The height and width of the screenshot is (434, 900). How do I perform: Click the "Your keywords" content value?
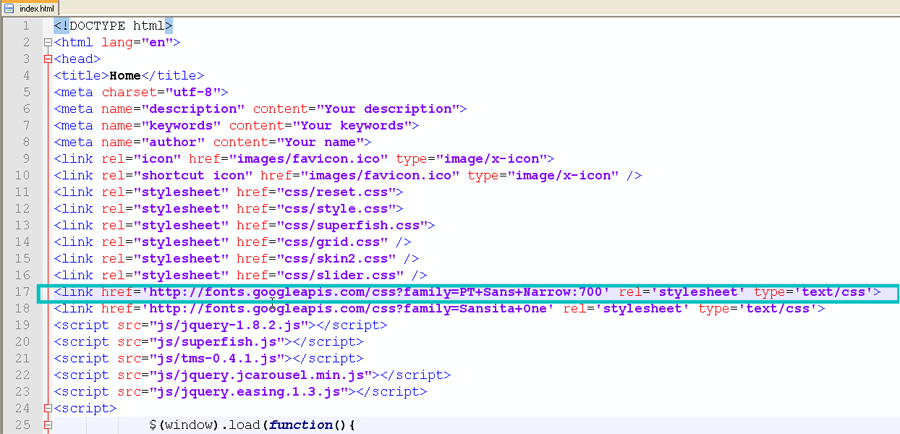pos(352,126)
